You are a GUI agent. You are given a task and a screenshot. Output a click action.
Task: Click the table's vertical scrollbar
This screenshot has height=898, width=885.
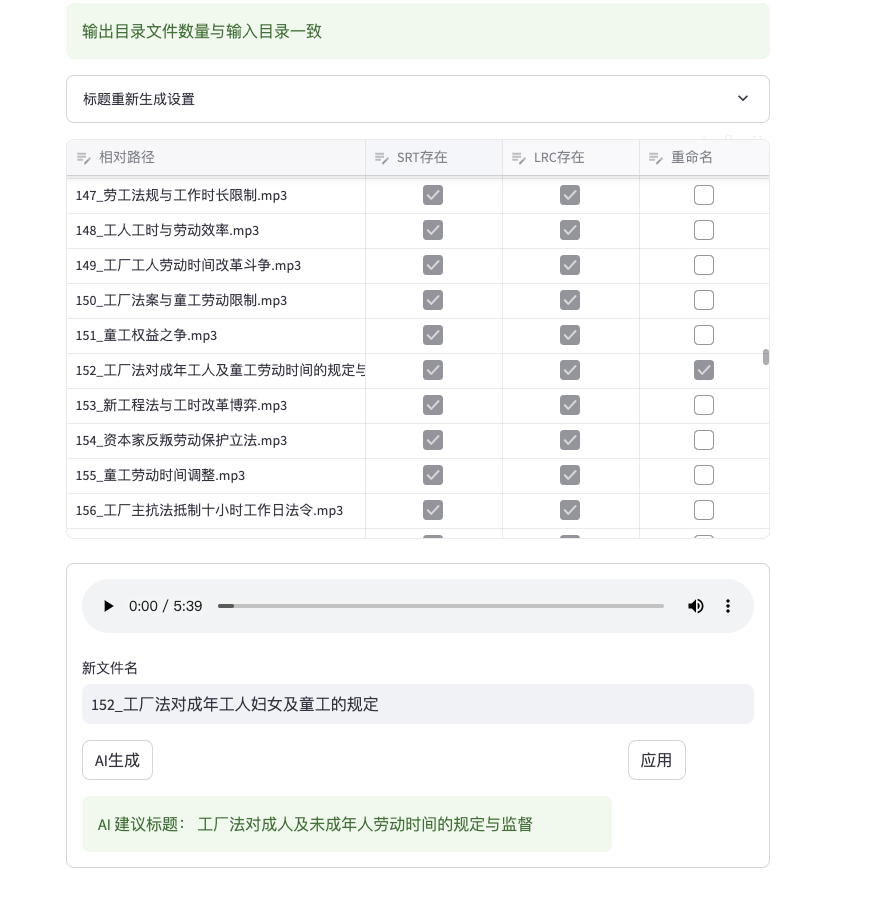(767, 355)
